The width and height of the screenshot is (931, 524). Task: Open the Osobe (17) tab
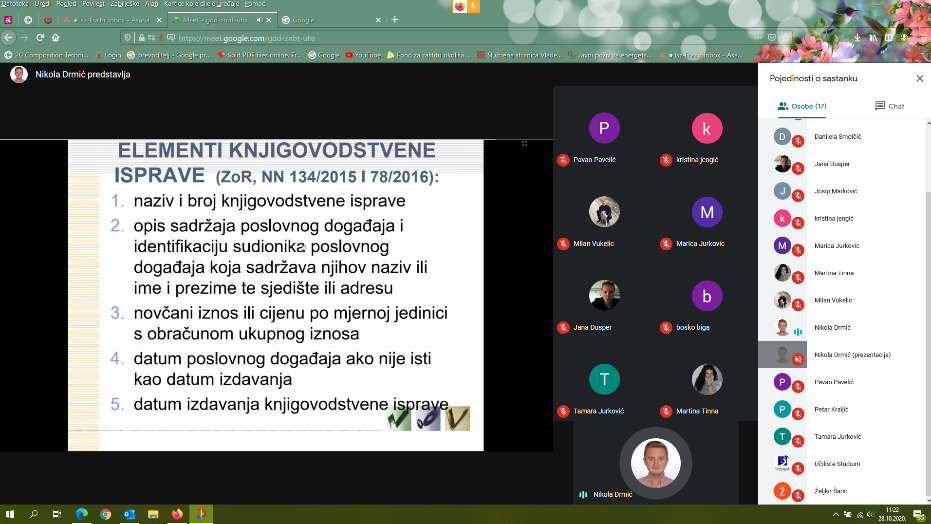point(802,106)
